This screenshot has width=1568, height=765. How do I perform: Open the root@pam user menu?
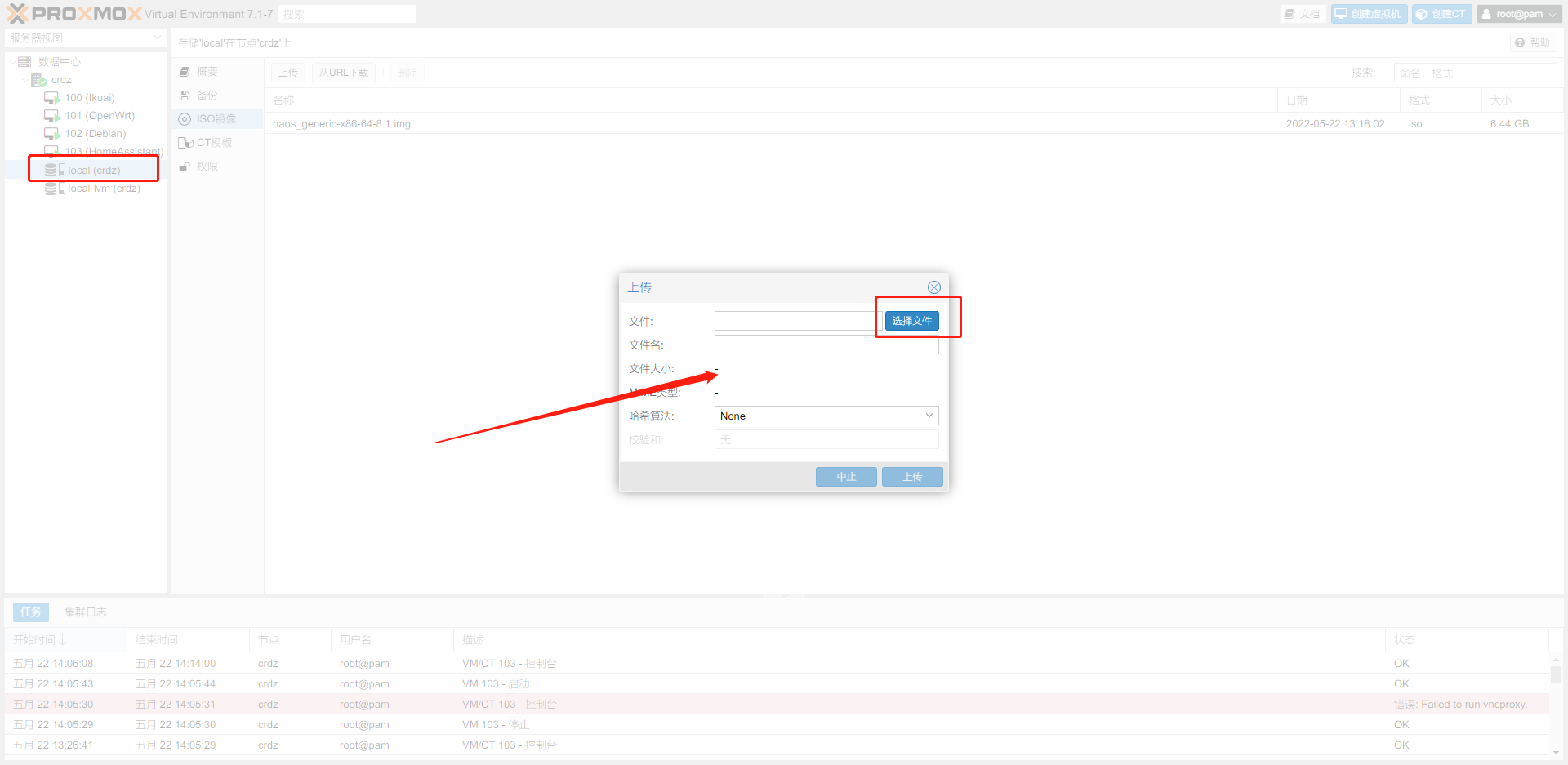coord(1519,14)
